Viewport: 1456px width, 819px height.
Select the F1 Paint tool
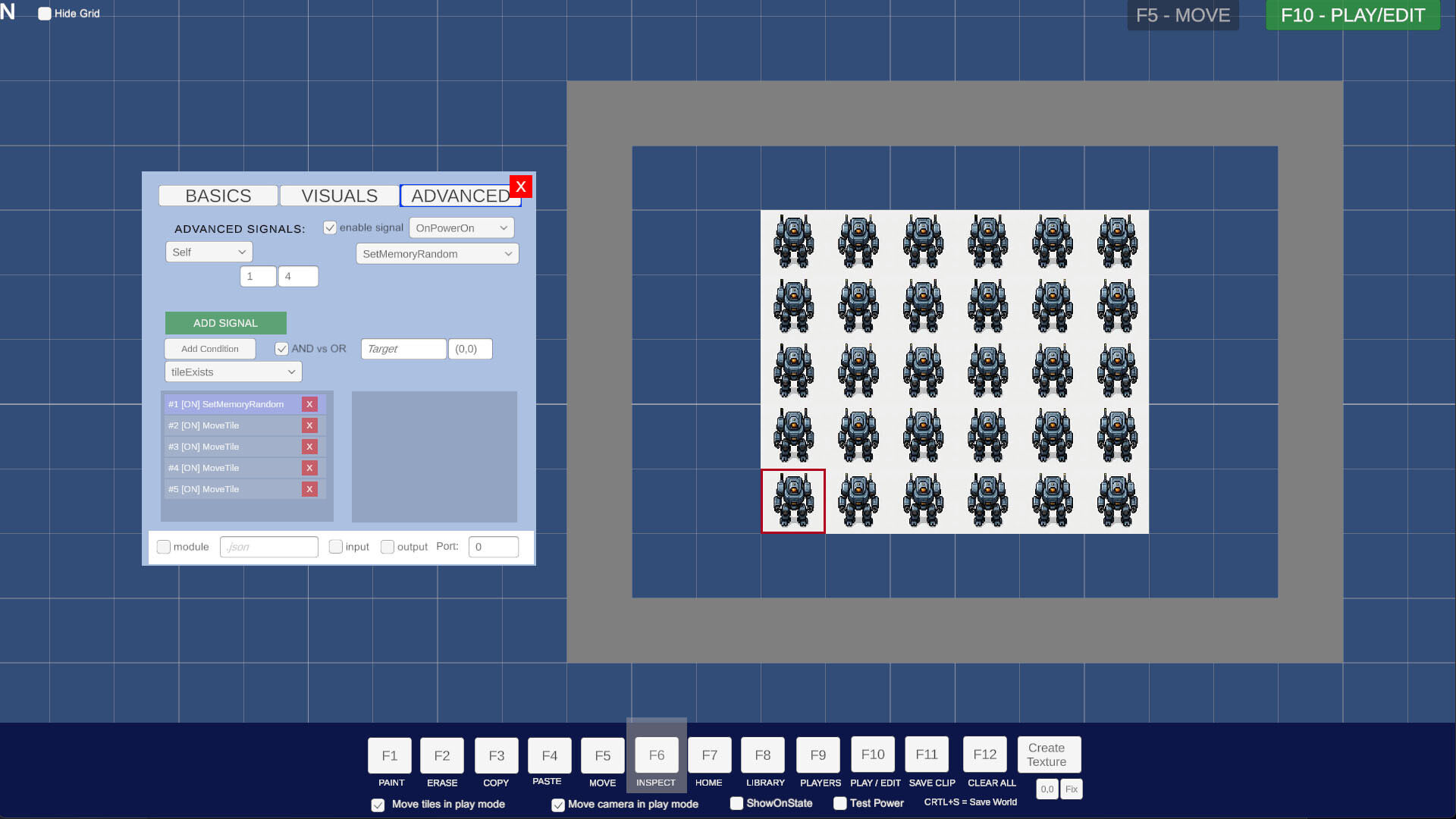click(x=390, y=755)
